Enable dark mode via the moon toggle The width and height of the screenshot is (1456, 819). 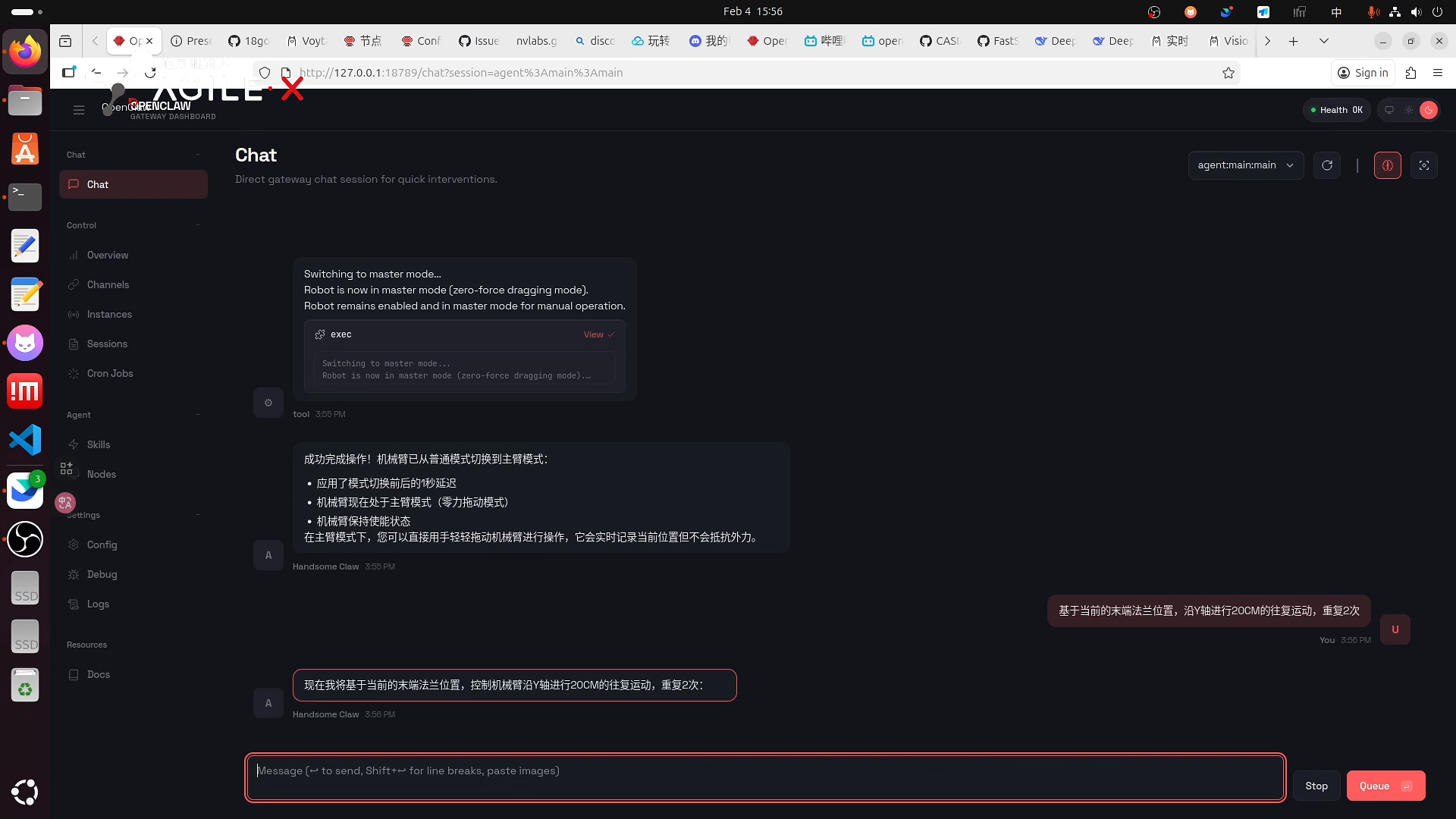1429,110
